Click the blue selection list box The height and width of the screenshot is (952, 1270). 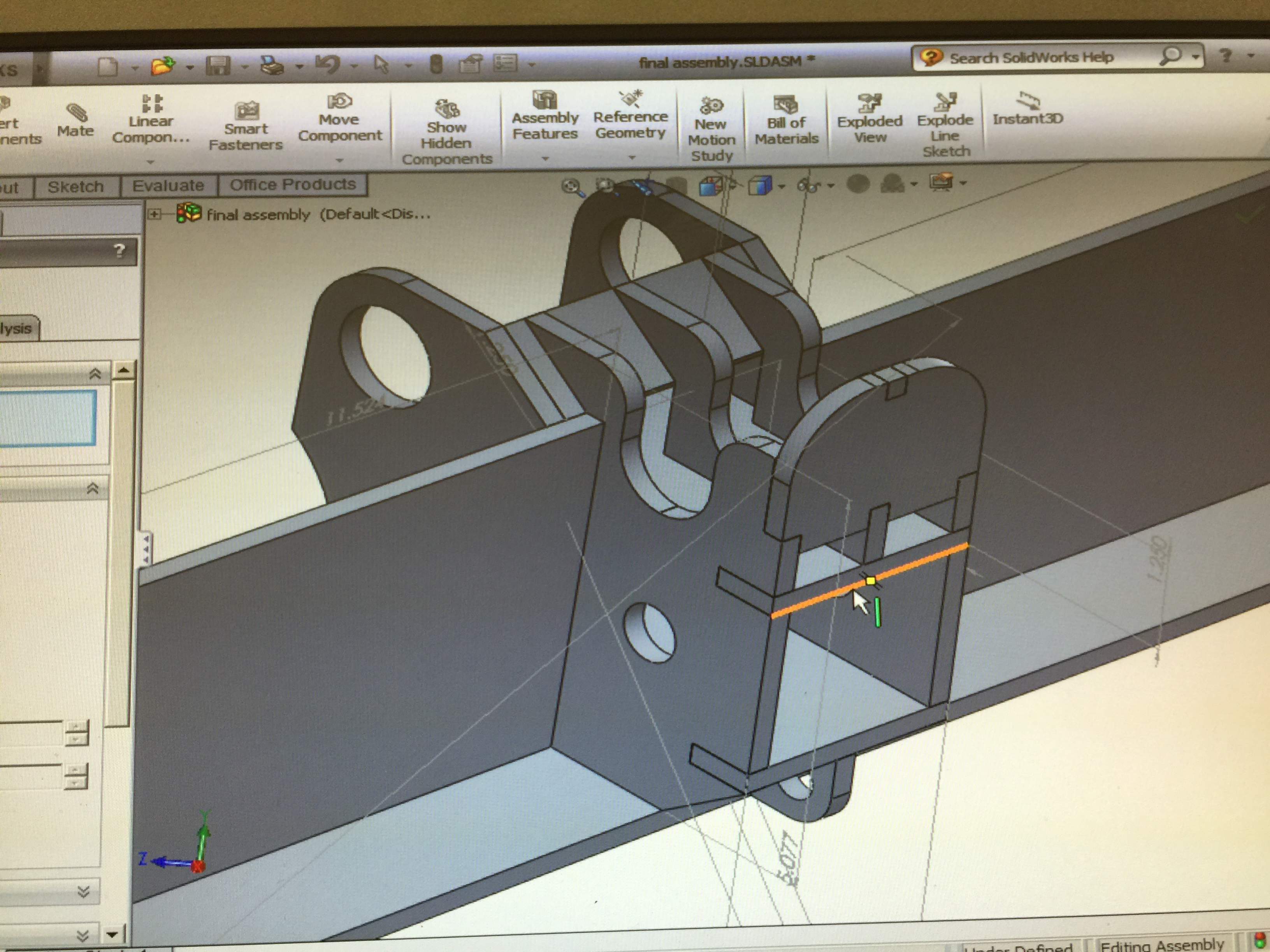point(47,418)
